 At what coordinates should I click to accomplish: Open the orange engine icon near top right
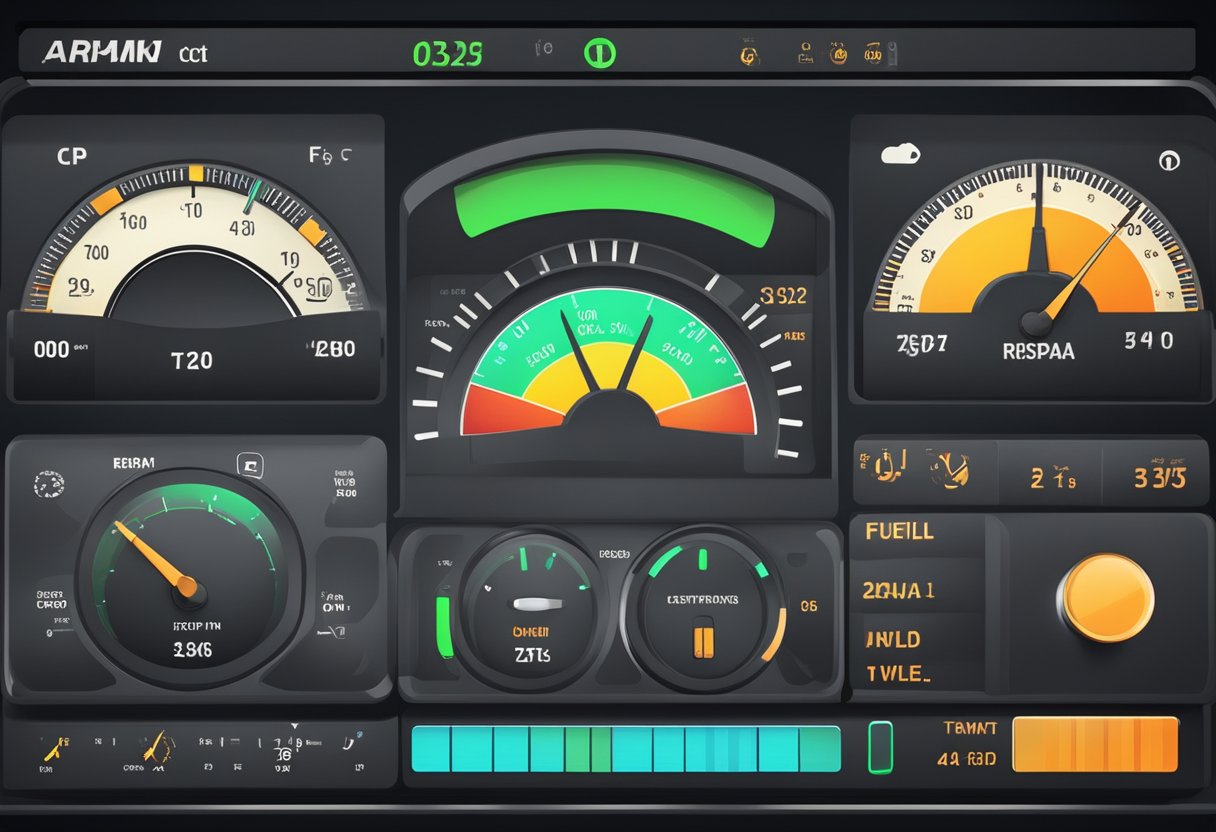click(x=838, y=53)
